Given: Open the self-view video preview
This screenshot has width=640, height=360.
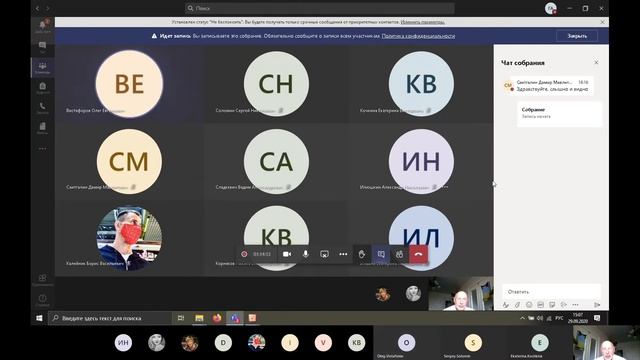Looking at the screenshot, I should coord(461,294).
